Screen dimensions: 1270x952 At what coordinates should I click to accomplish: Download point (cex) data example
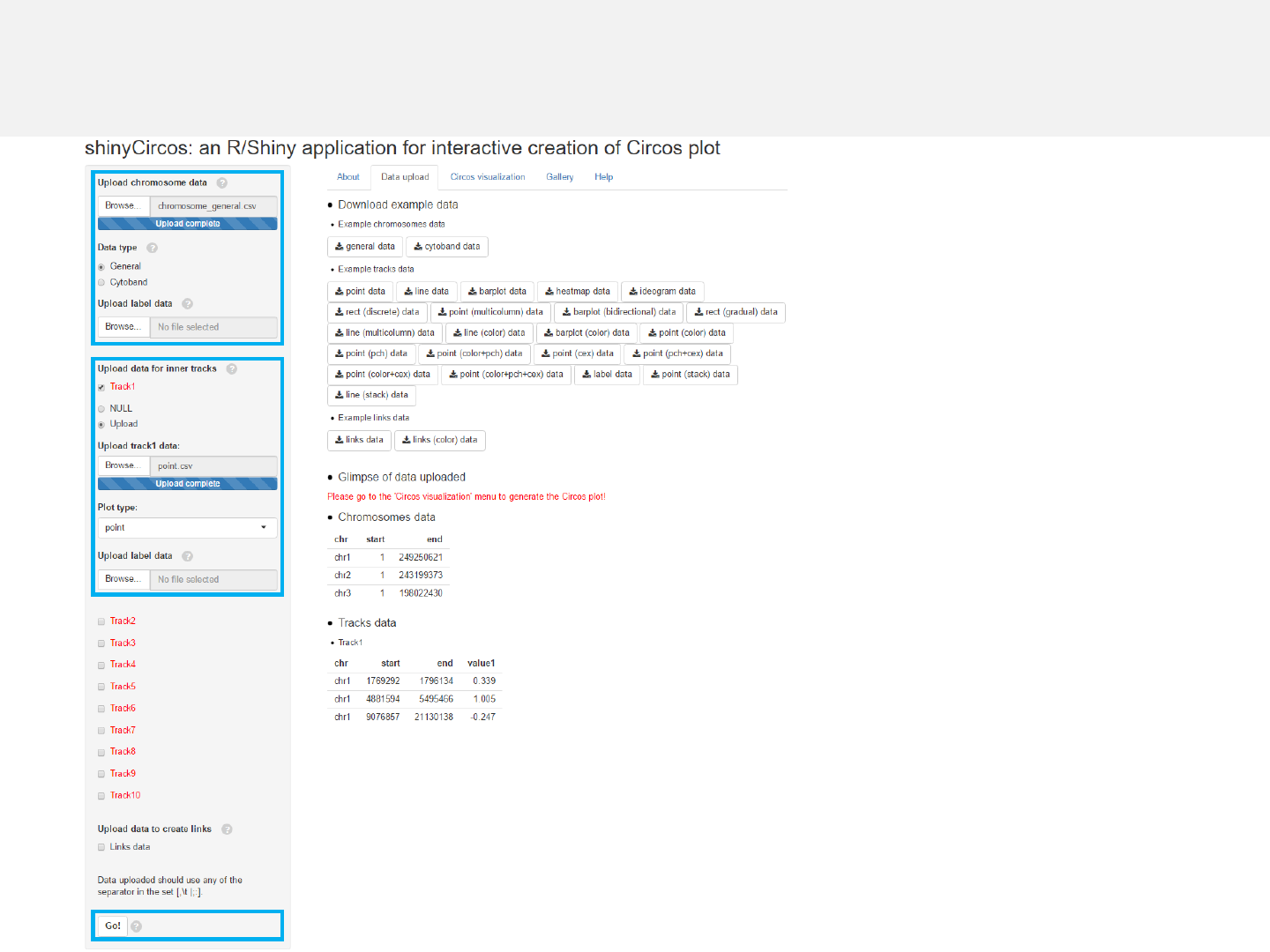tap(578, 353)
